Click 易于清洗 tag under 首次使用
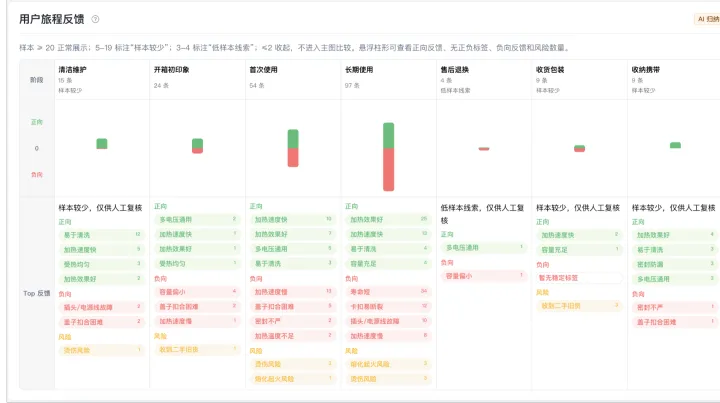The height and width of the screenshot is (403, 720). click(x=293, y=263)
